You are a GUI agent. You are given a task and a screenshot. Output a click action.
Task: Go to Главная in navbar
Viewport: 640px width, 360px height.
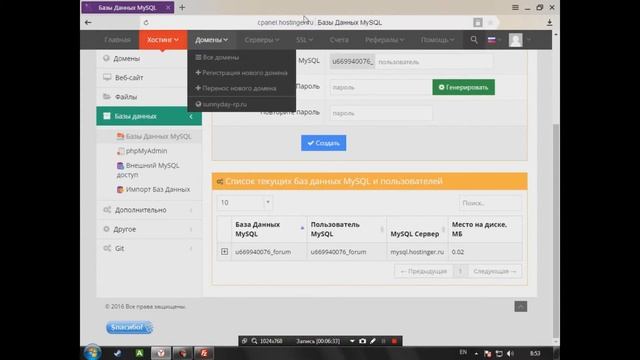click(118, 40)
